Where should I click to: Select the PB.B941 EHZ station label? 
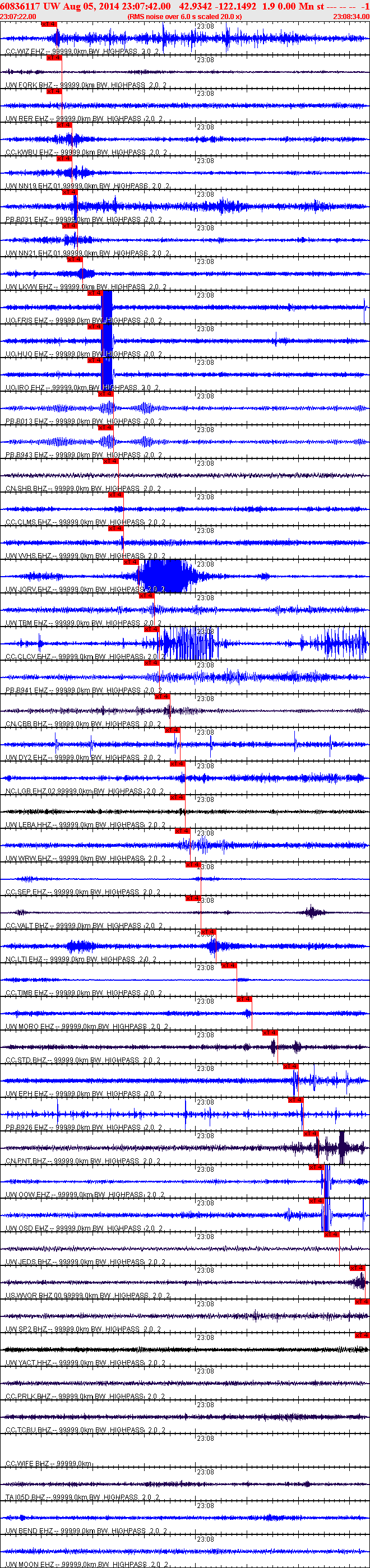click(84, 690)
